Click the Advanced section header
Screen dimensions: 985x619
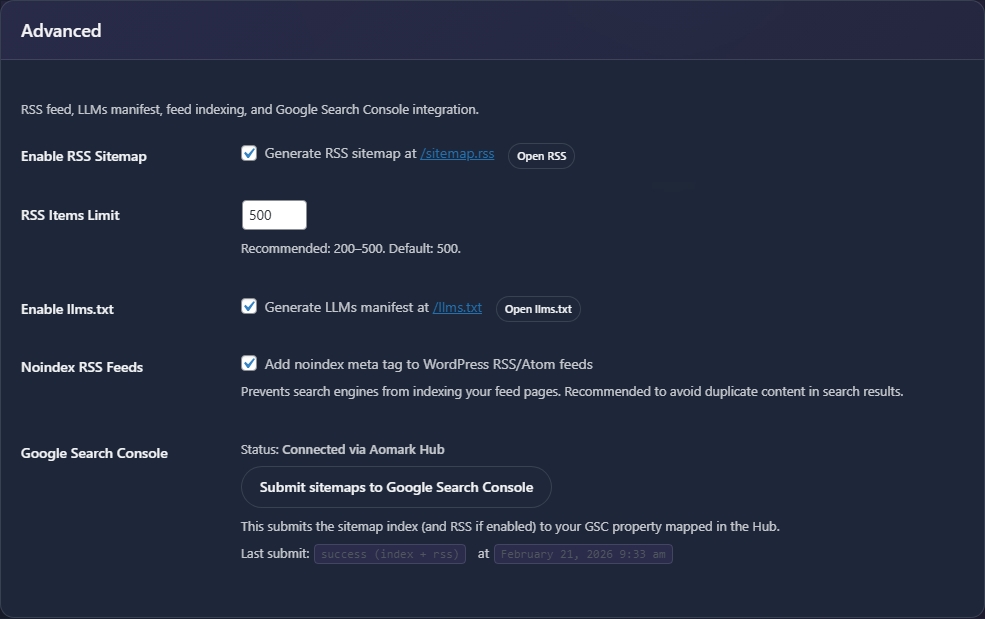(61, 30)
